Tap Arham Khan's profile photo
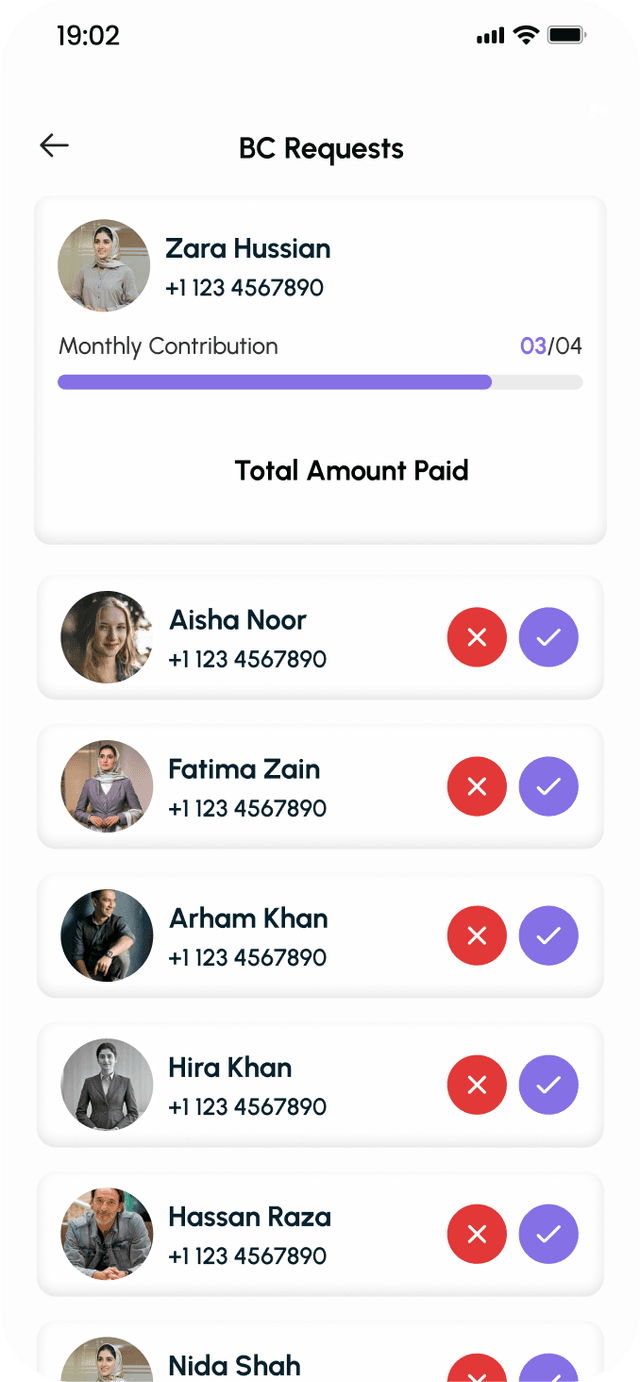 (107, 936)
